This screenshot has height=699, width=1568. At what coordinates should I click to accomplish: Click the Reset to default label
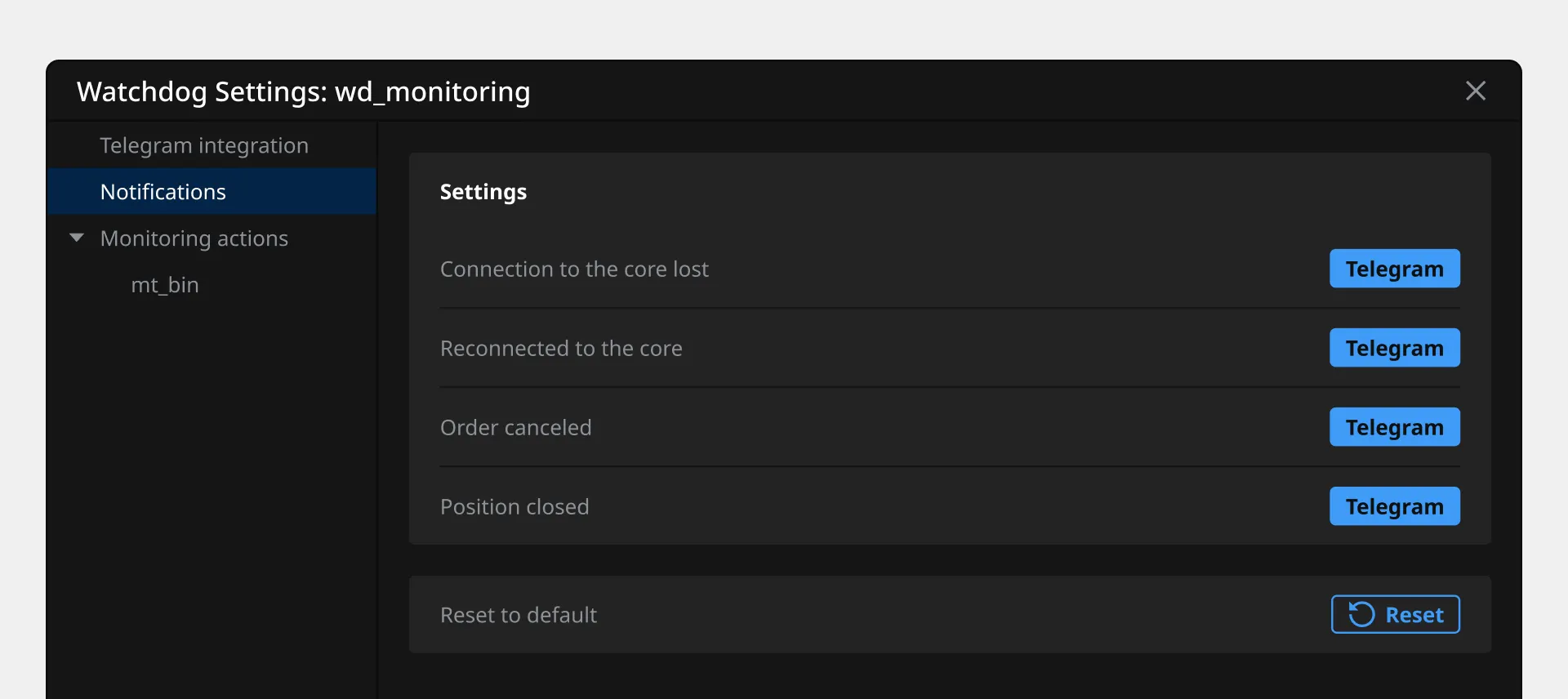point(519,615)
